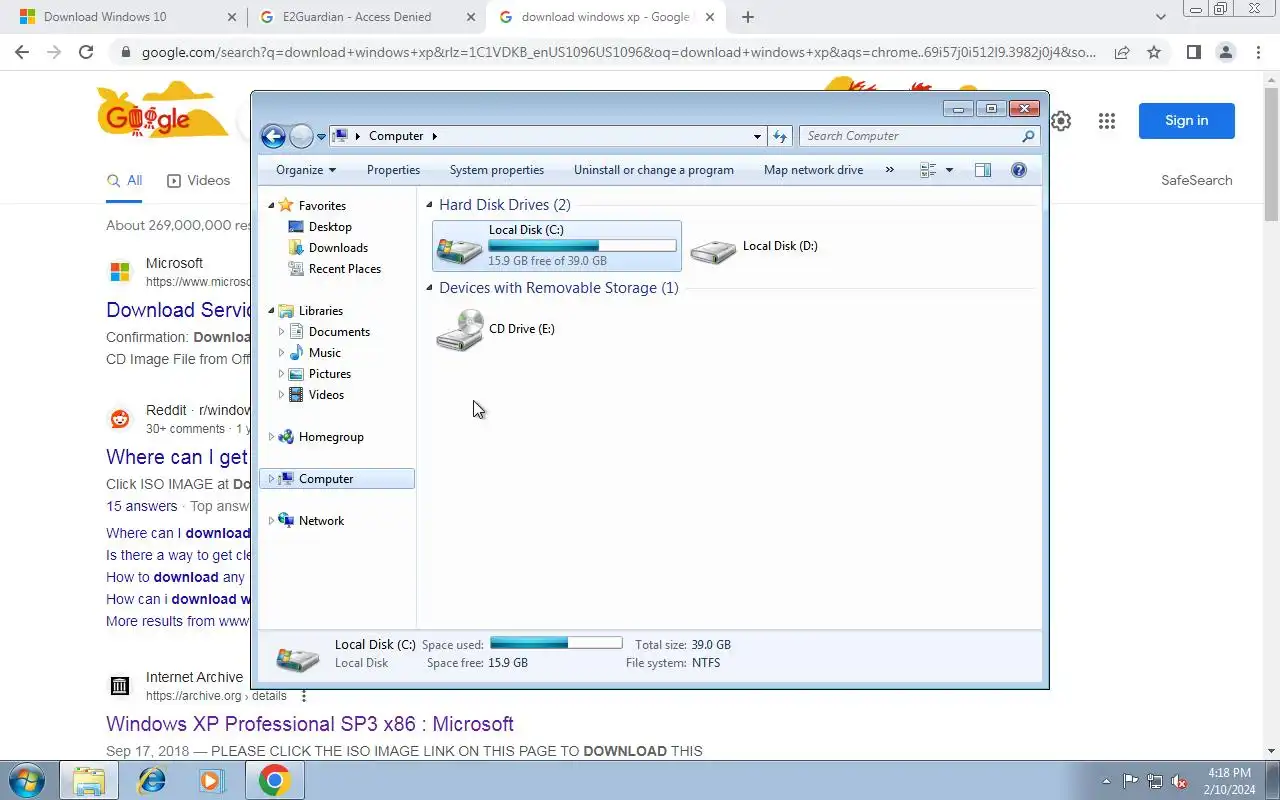The width and height of the screenshot is (1280, 800).
Task: Click Uninstall or change a program
Action: coord(654,170)
